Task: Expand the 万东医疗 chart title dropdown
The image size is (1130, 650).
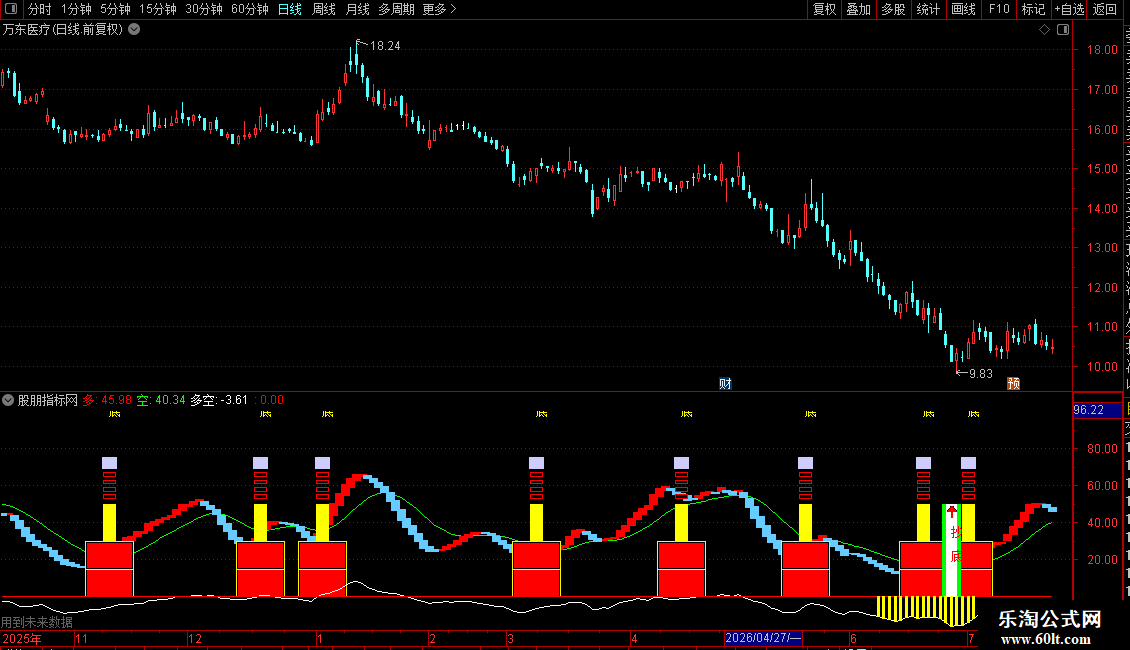Action: click(x=134, y=30)
